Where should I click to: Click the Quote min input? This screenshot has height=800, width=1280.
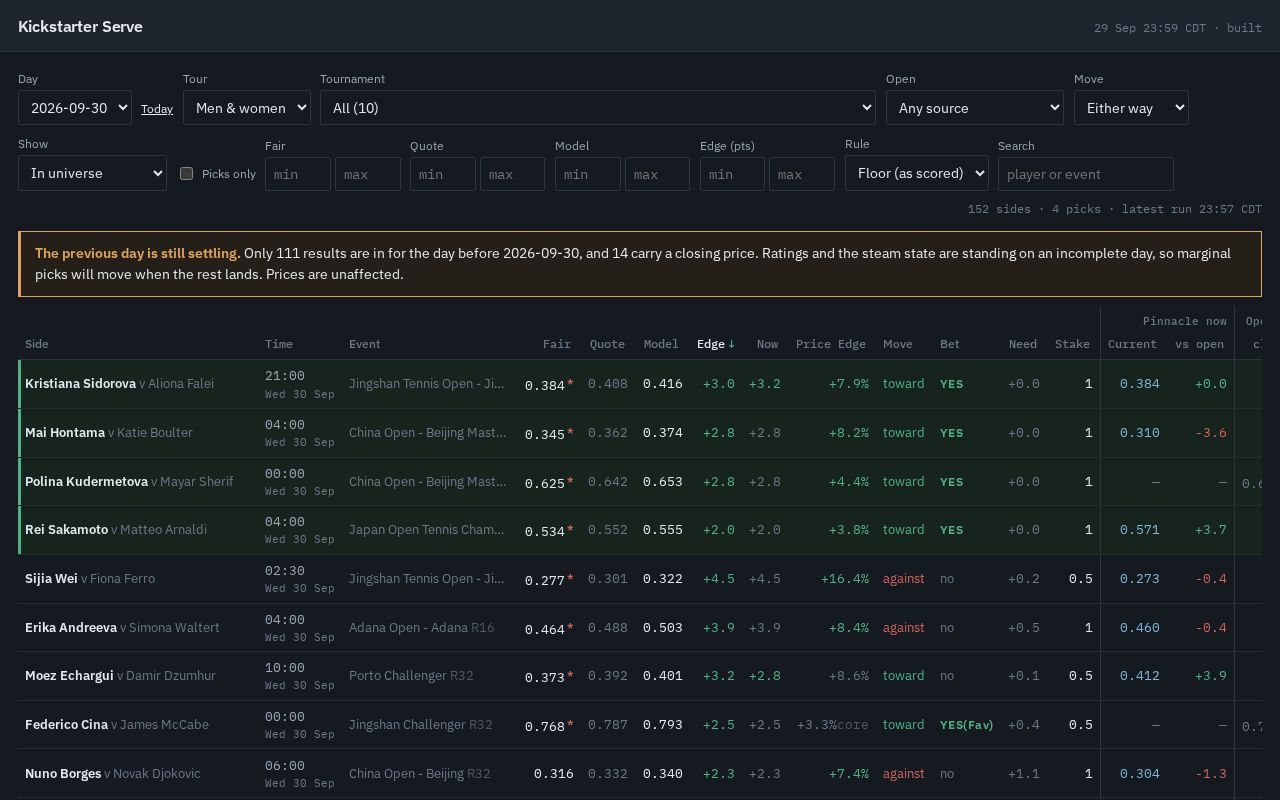click(443, 174)
